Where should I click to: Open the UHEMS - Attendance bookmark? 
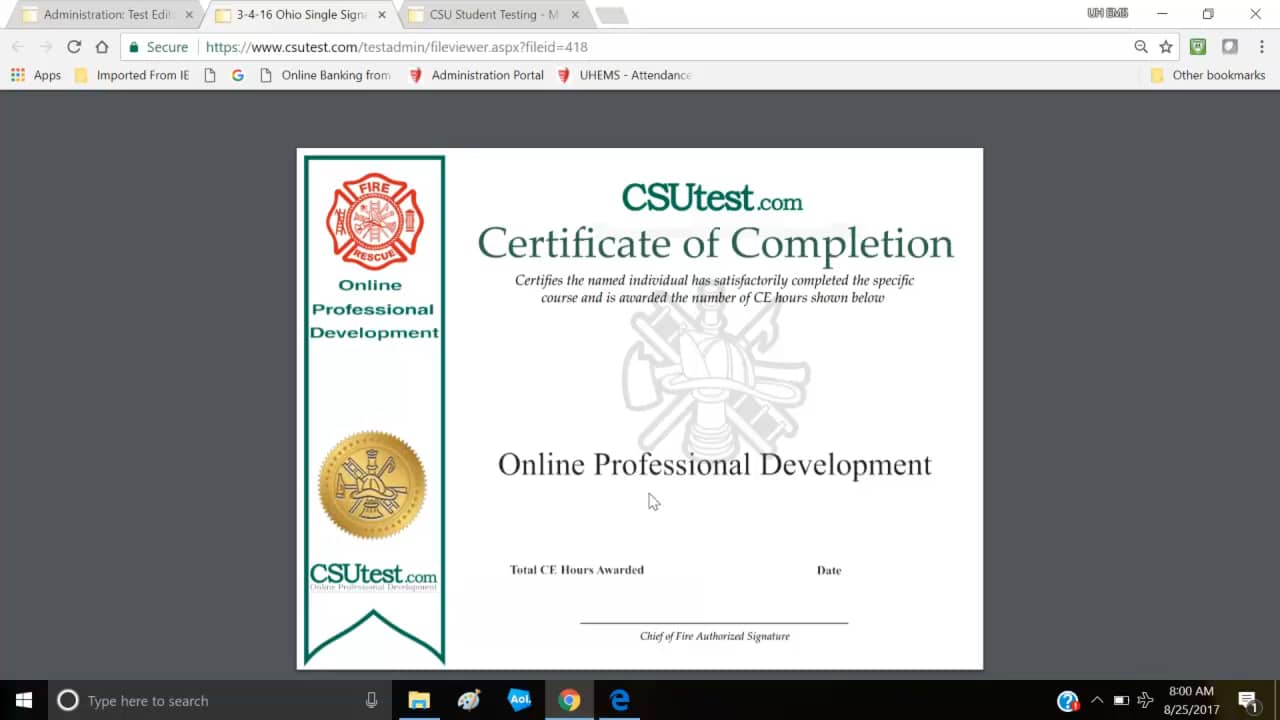[624, 75]
